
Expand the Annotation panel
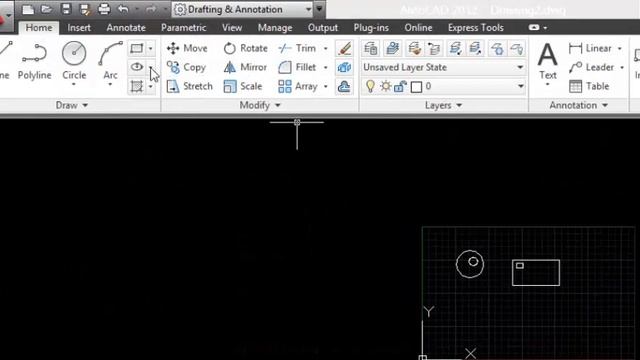[578, 105]
